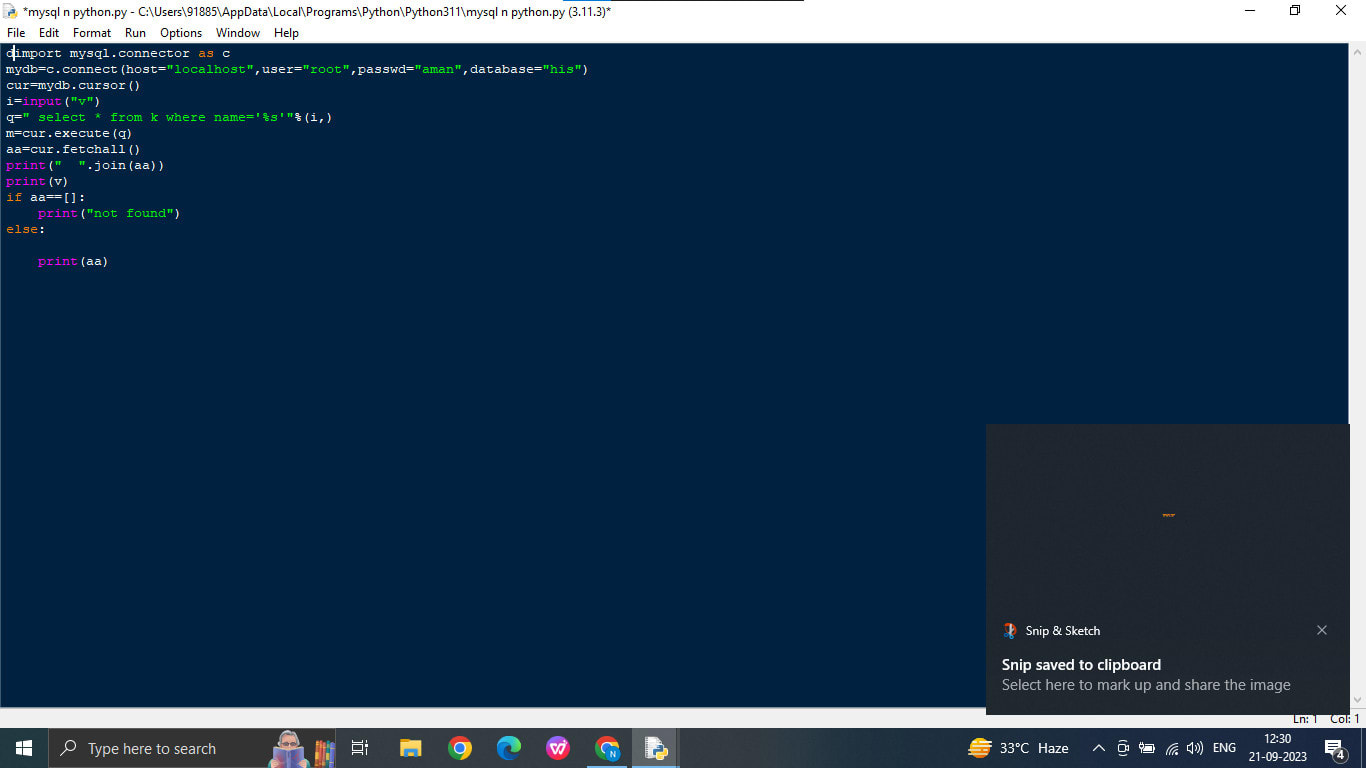
Task: Click the 'i=input("v")' line
Action: (x=53, y=101)
